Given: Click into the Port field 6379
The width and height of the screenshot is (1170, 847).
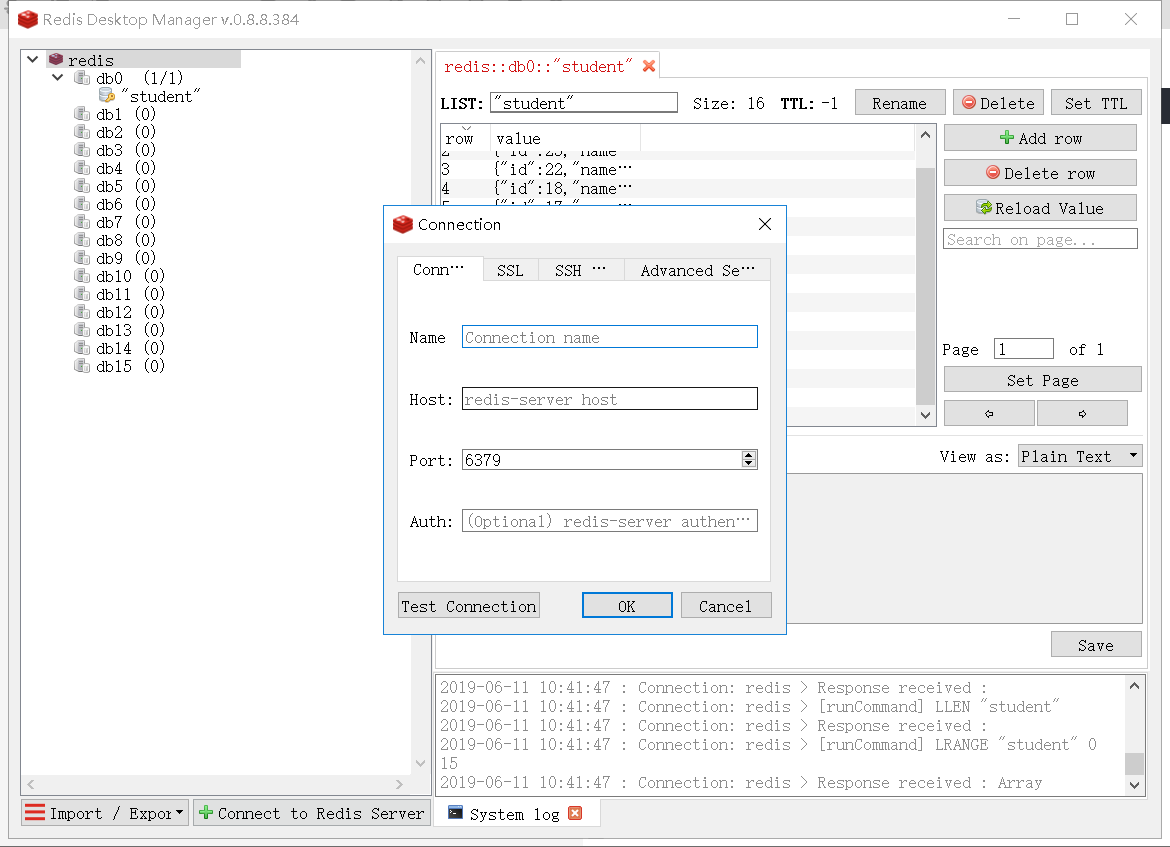Looking at the screenshot, I should [601, 460].
